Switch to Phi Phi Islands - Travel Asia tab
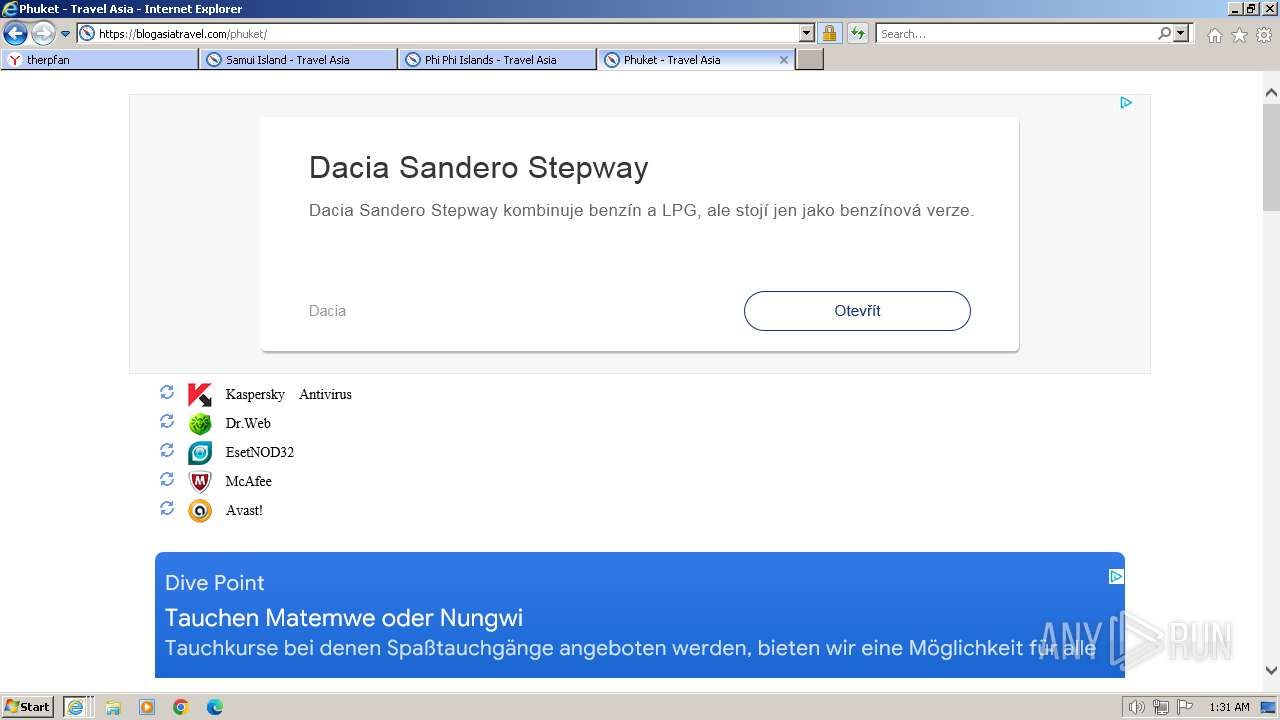The width and height of the screenshot is (1280, 720). 497,60
